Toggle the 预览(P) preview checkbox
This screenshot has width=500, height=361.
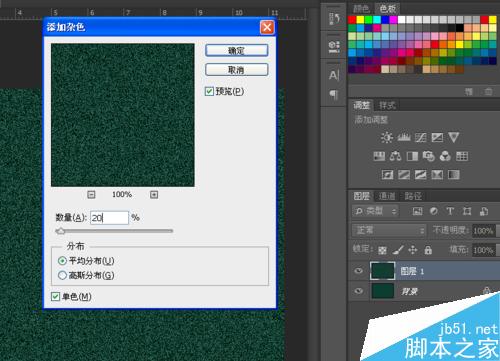(209, 91)
